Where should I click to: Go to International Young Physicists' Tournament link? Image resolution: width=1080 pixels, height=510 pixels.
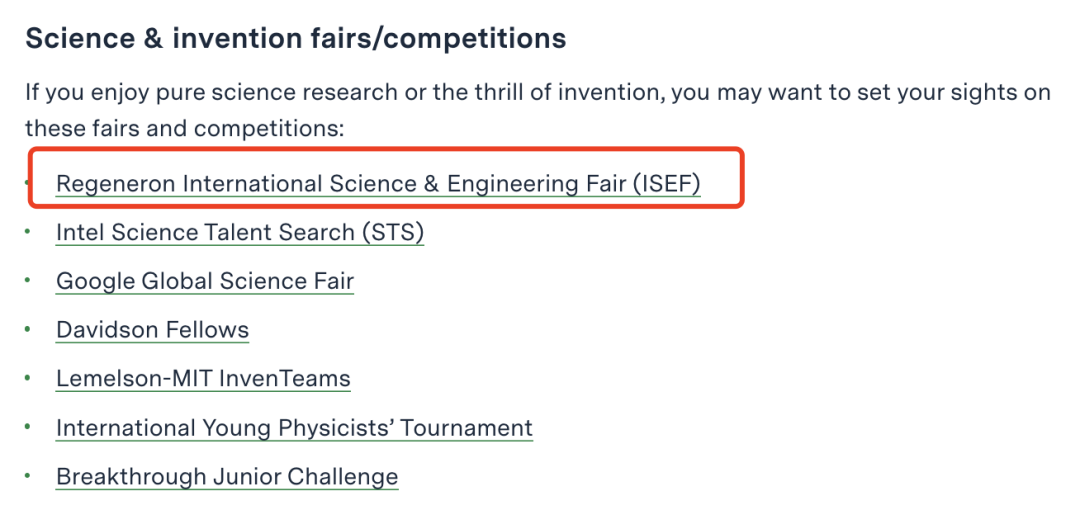(x=294, y=428)
